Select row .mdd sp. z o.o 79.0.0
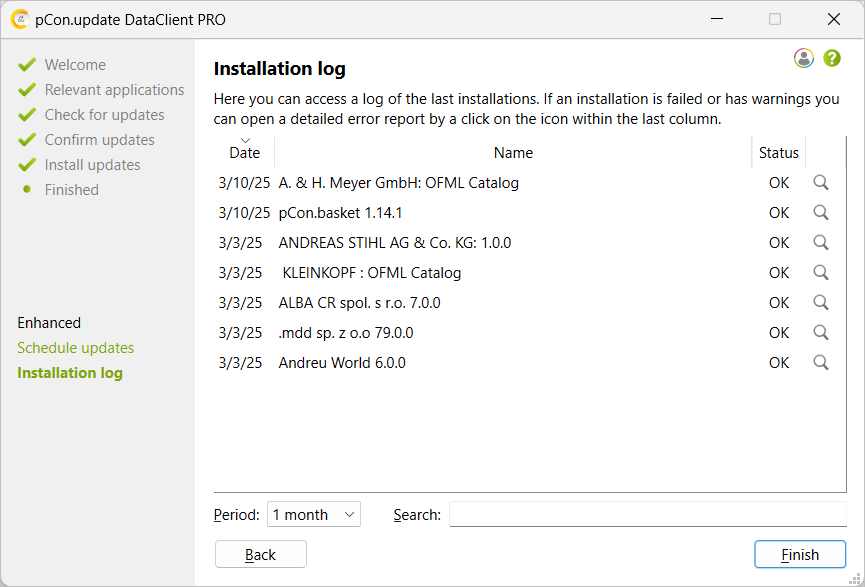 tap(530, 332)
